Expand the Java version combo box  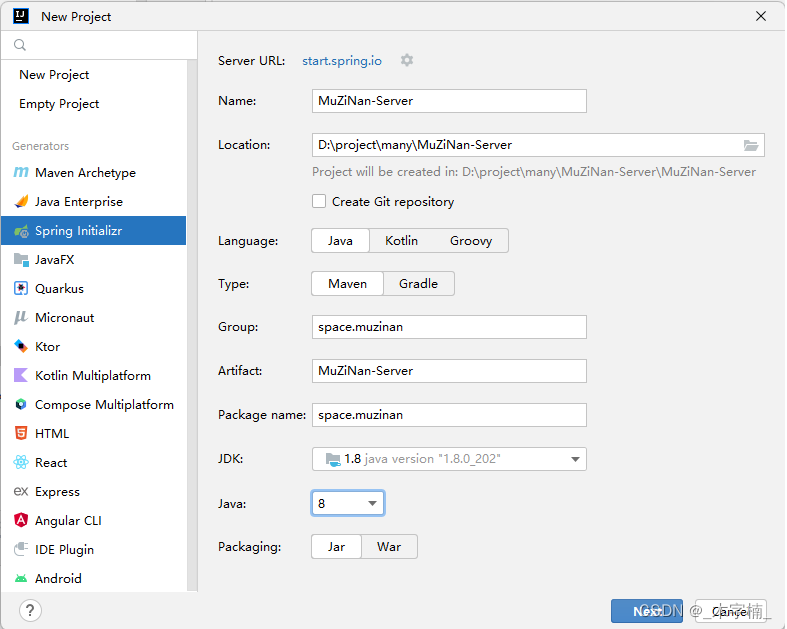[372, 504]
